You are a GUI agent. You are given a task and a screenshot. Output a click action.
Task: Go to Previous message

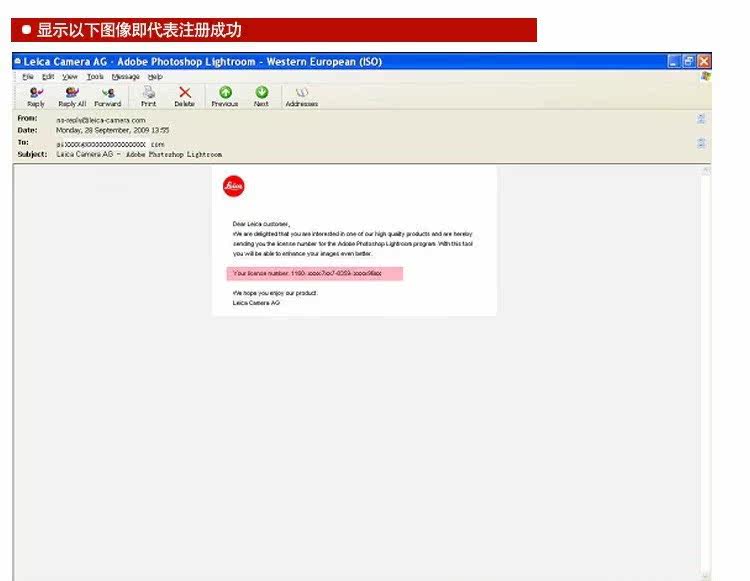[x=225, y=97]
